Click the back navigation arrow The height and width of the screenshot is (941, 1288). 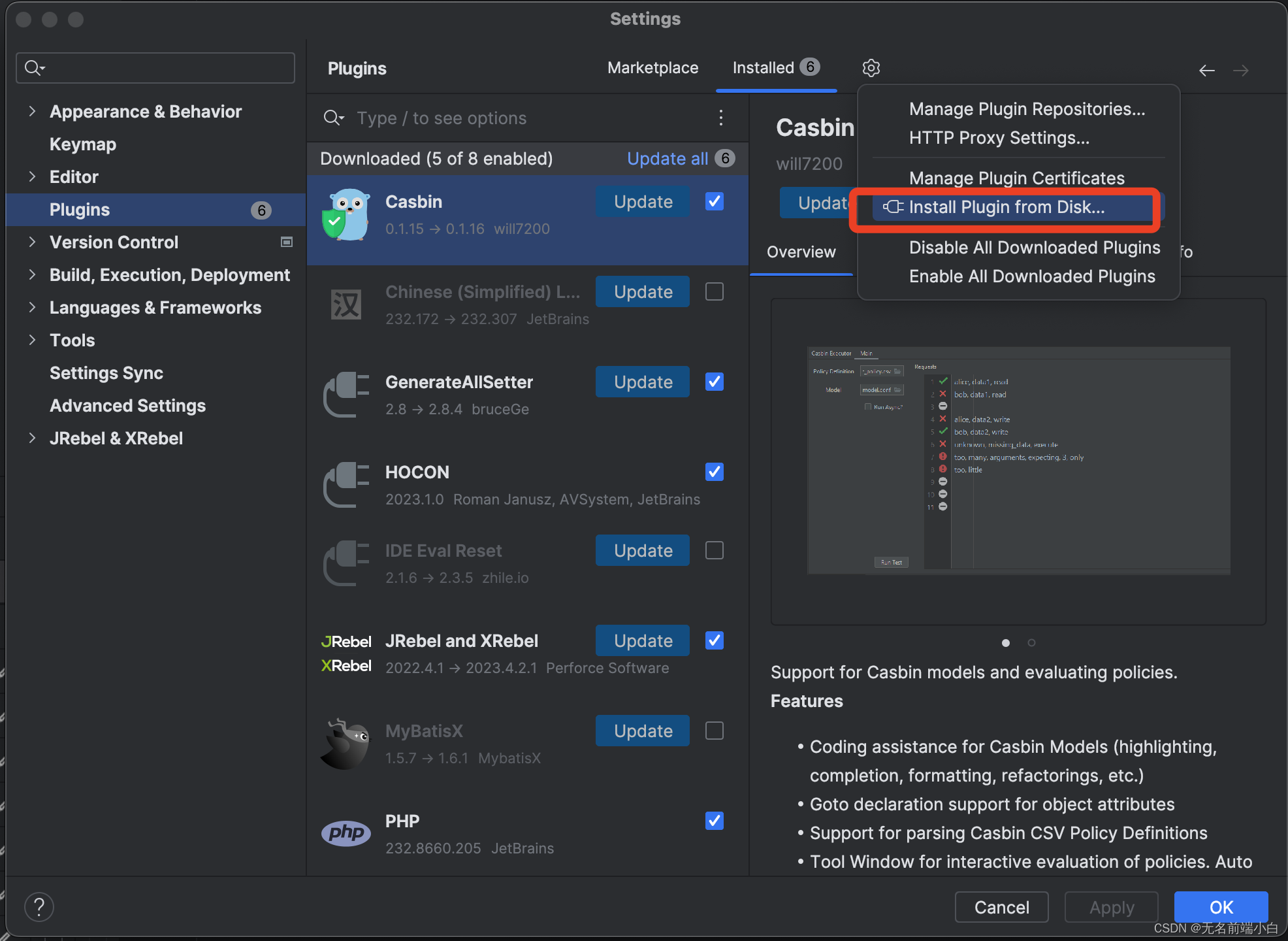point(1206,71)
